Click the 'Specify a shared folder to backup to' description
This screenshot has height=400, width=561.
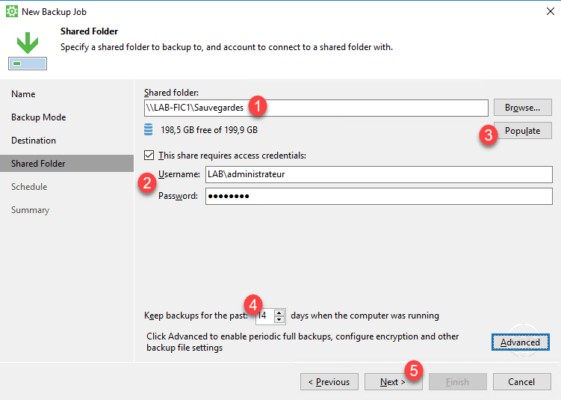(226, 47)
